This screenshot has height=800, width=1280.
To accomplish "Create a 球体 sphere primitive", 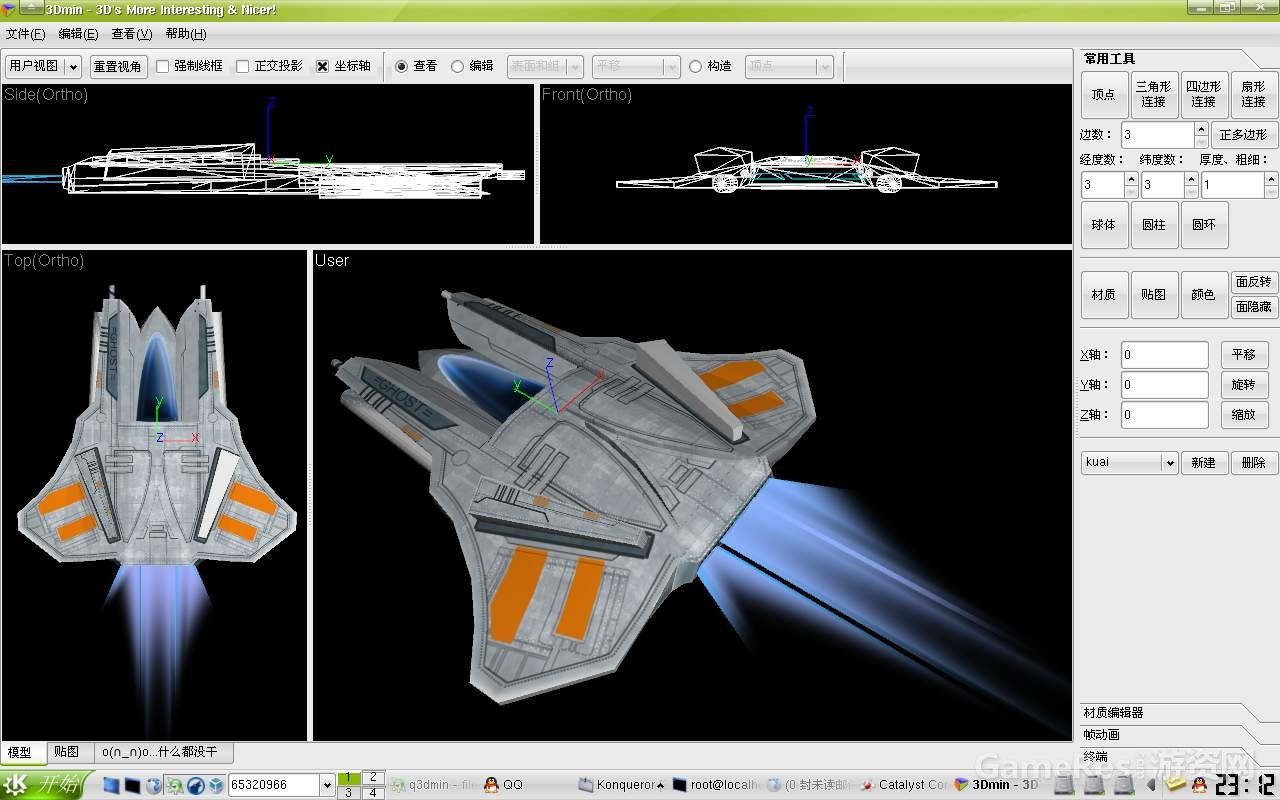I will tap(1104, 224).
